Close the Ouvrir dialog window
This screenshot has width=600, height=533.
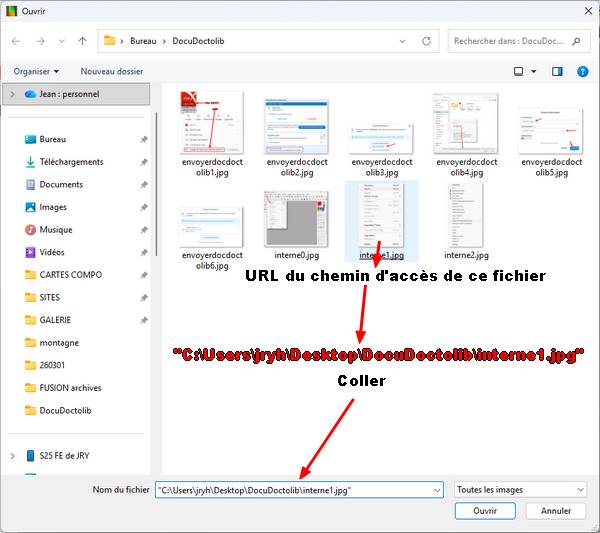(589, 11)
